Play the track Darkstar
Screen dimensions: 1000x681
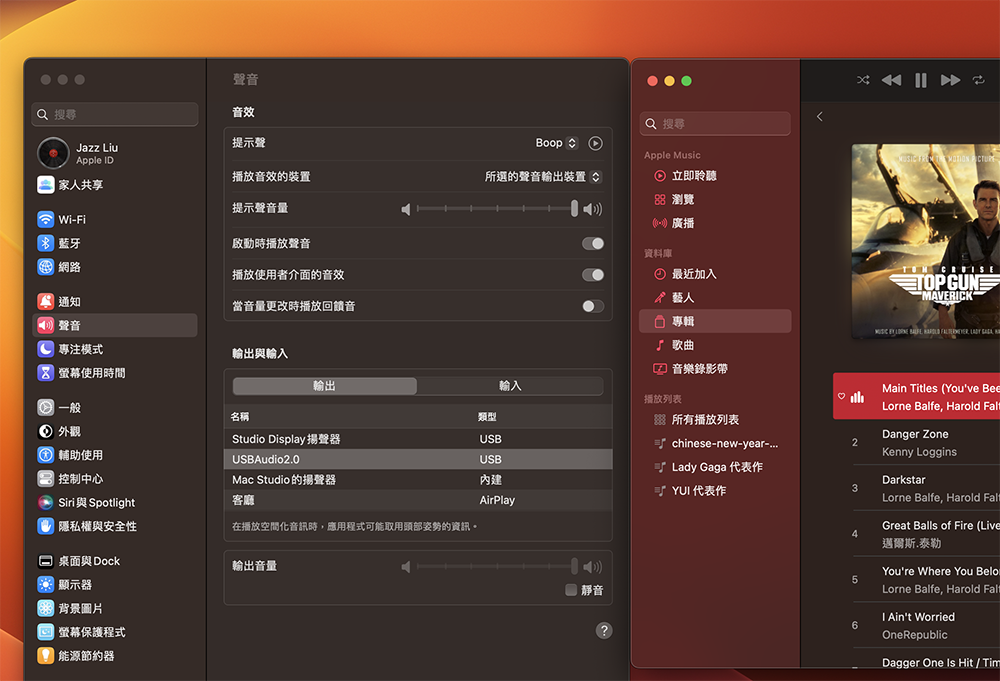[x=916, y=488]
